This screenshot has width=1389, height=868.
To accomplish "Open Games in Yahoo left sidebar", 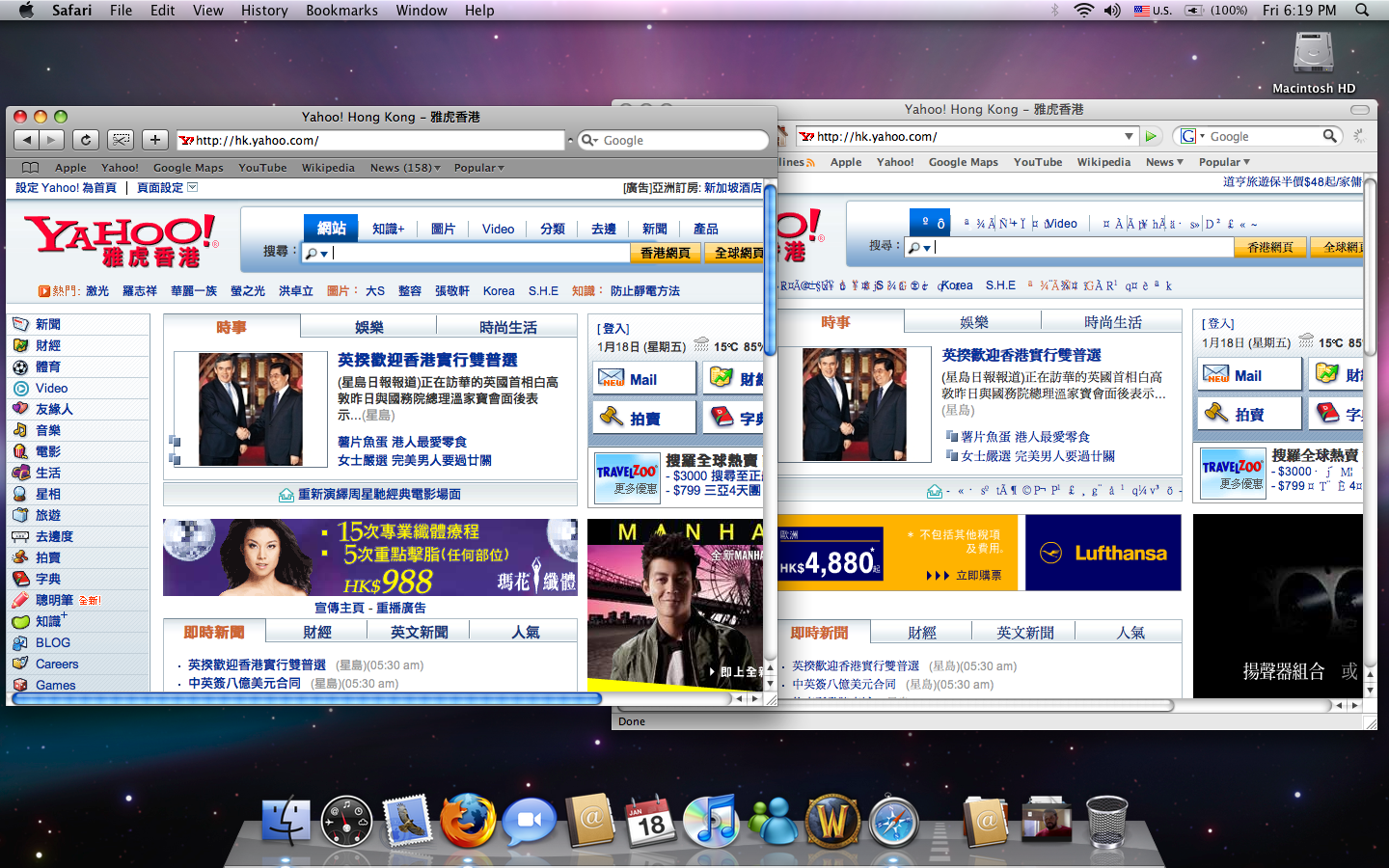I will [55, 685].
